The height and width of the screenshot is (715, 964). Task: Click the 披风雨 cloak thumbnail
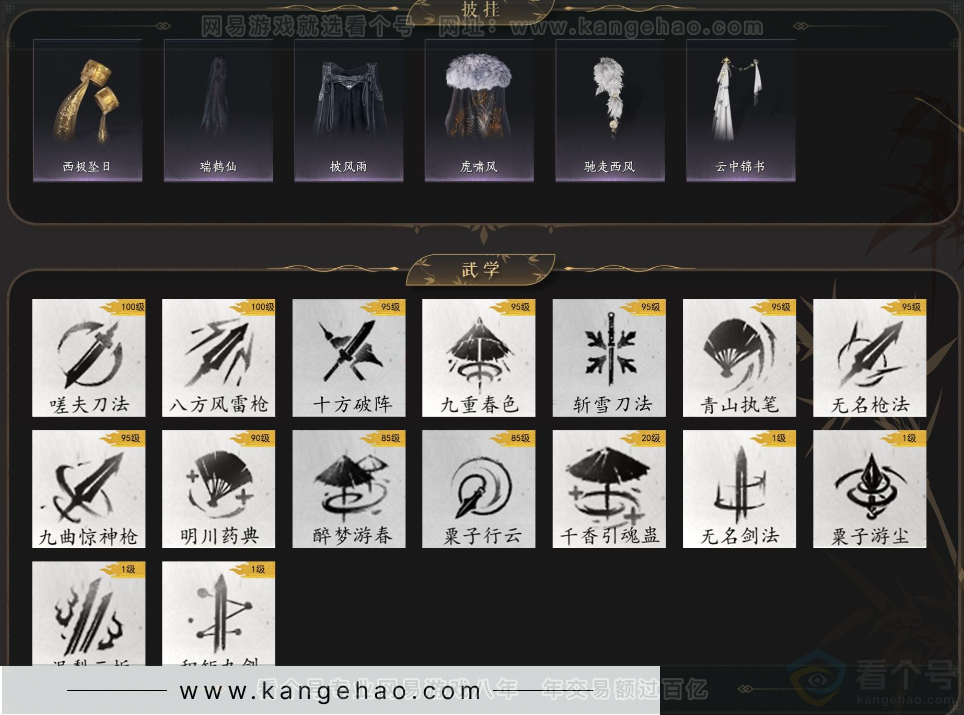348,110
